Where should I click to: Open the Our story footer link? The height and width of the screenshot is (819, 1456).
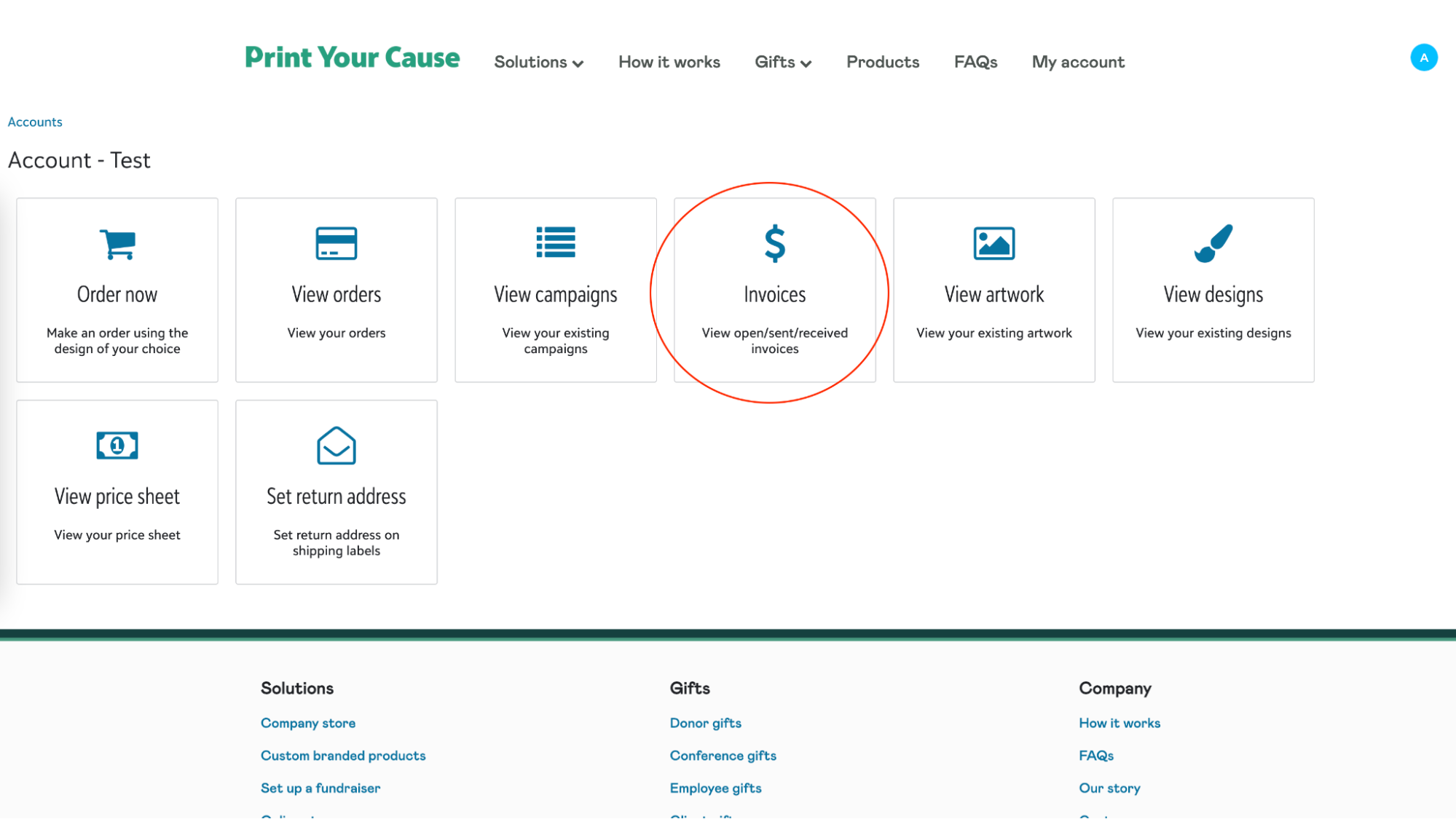tap(1109, 788)
